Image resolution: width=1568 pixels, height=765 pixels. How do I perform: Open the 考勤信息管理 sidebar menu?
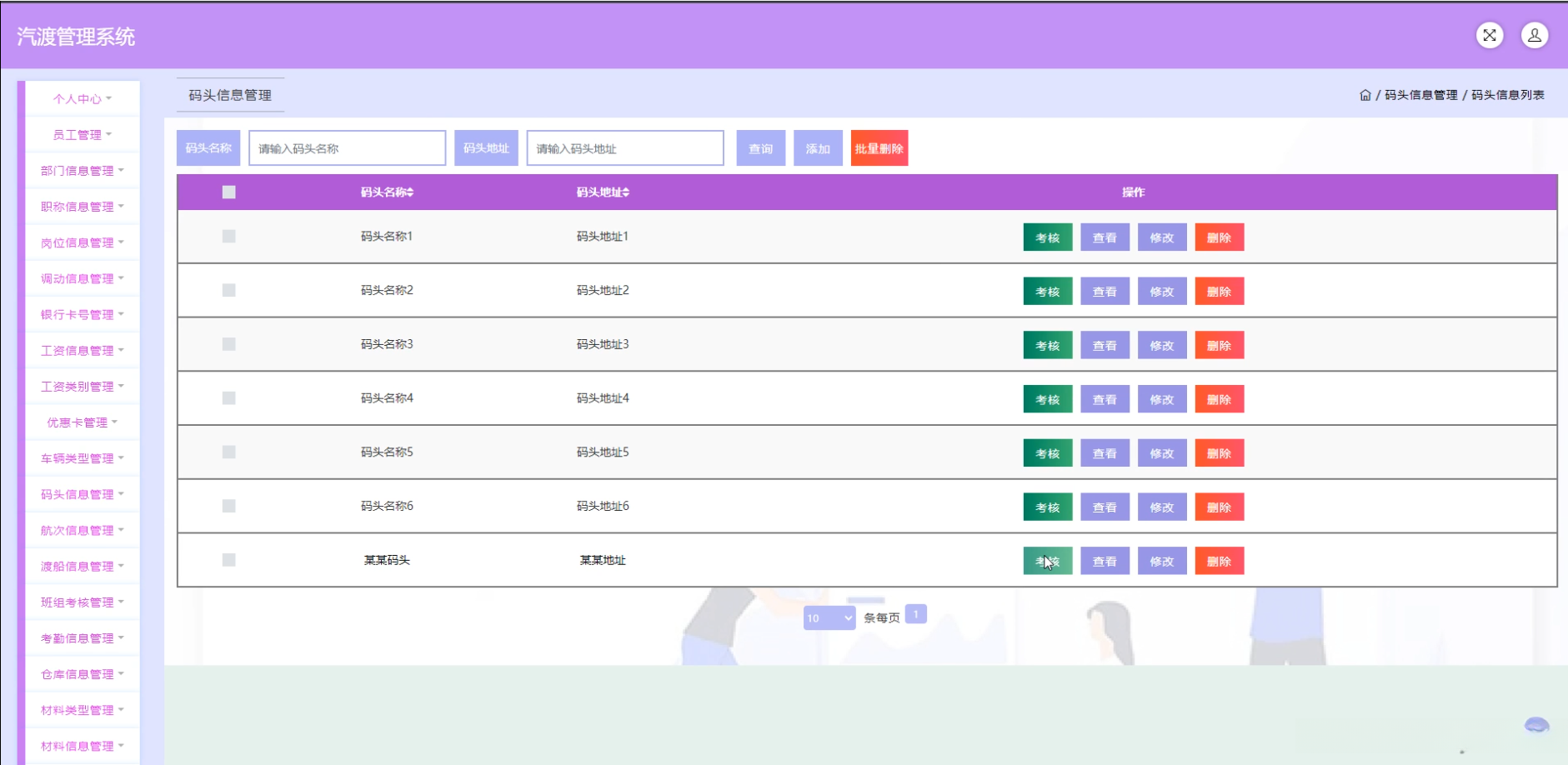click(83, 638)
